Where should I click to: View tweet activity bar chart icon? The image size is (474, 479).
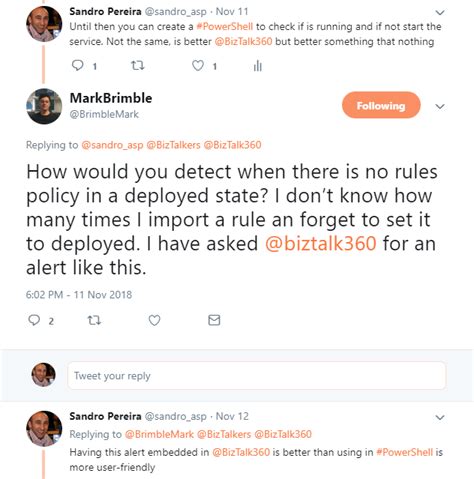coord(258,66)
